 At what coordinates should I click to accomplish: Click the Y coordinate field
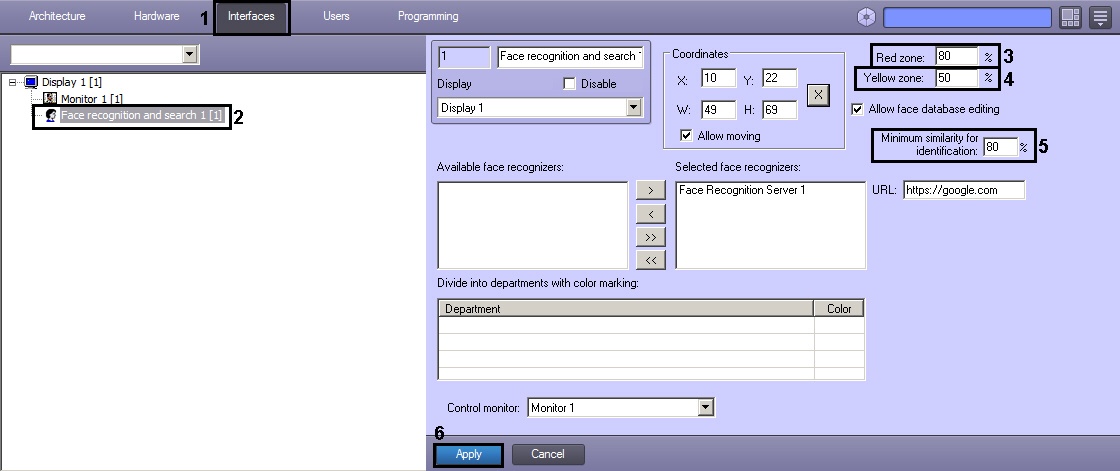click(x=779, y=79)
